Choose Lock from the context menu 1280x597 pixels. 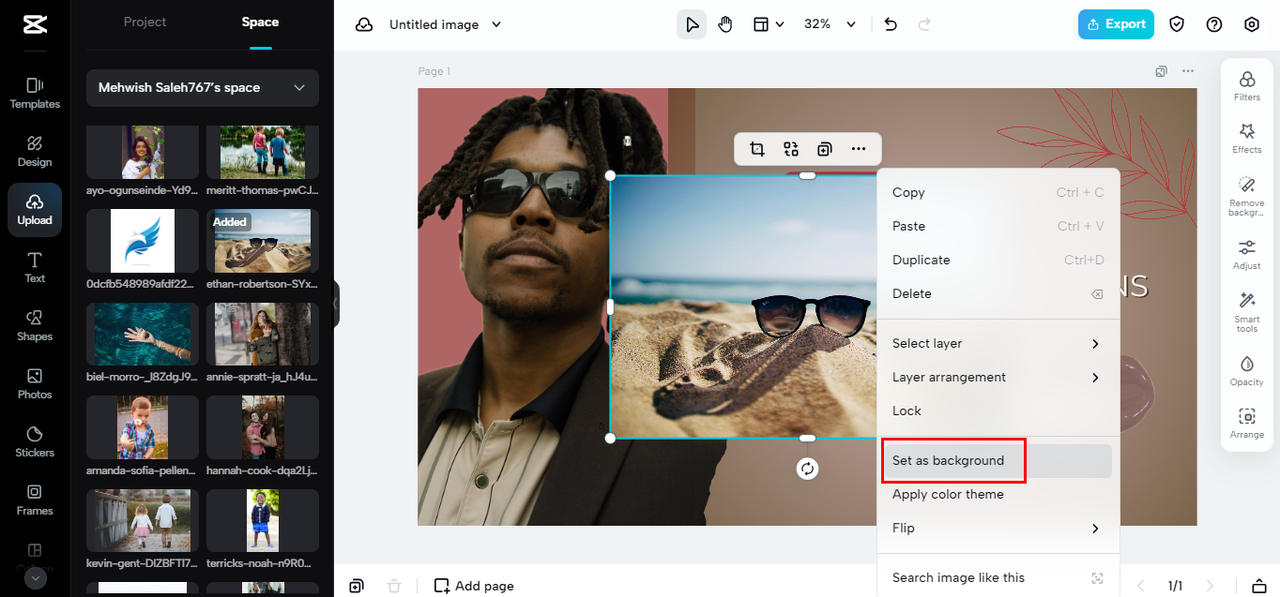coord(997,411)
